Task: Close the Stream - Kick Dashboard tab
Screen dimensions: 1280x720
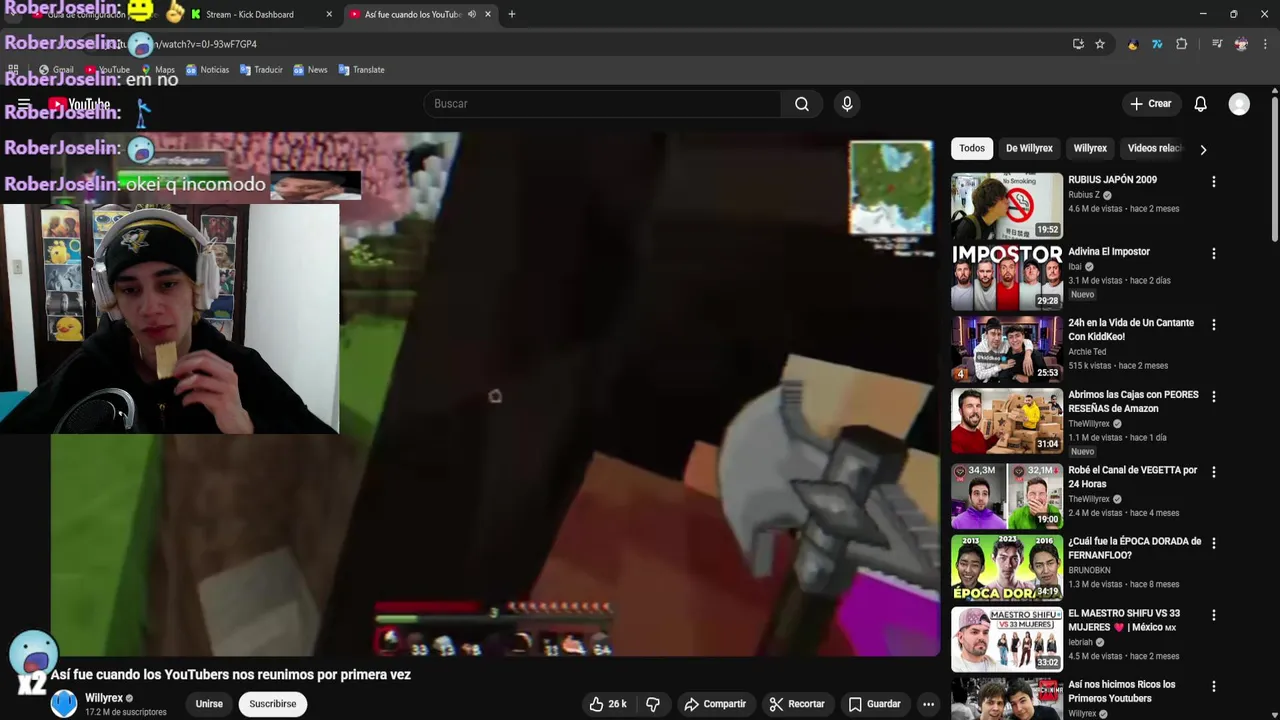Action: [x=329, y=14]
